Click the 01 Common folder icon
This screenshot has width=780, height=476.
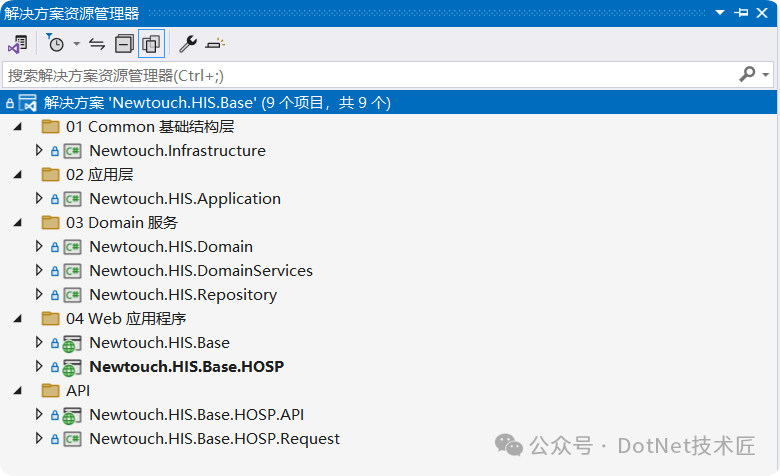pos(50,127)
